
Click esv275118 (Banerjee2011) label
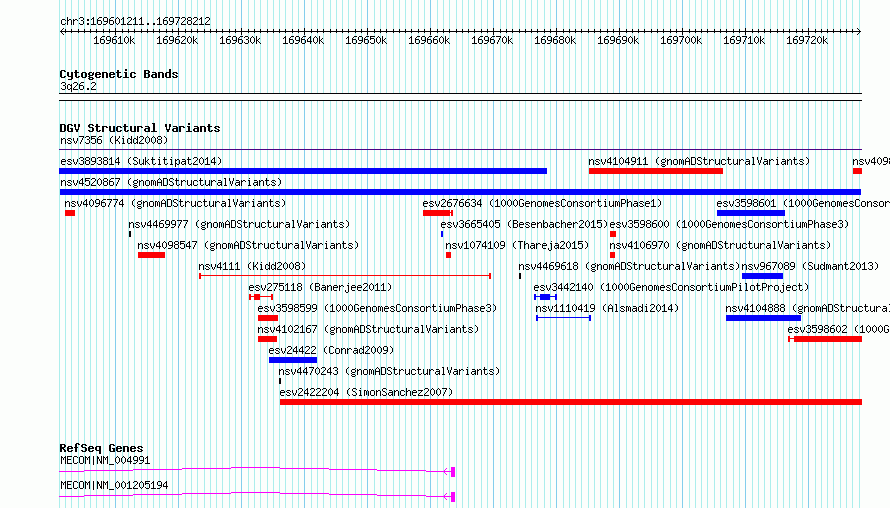point(320,287)
